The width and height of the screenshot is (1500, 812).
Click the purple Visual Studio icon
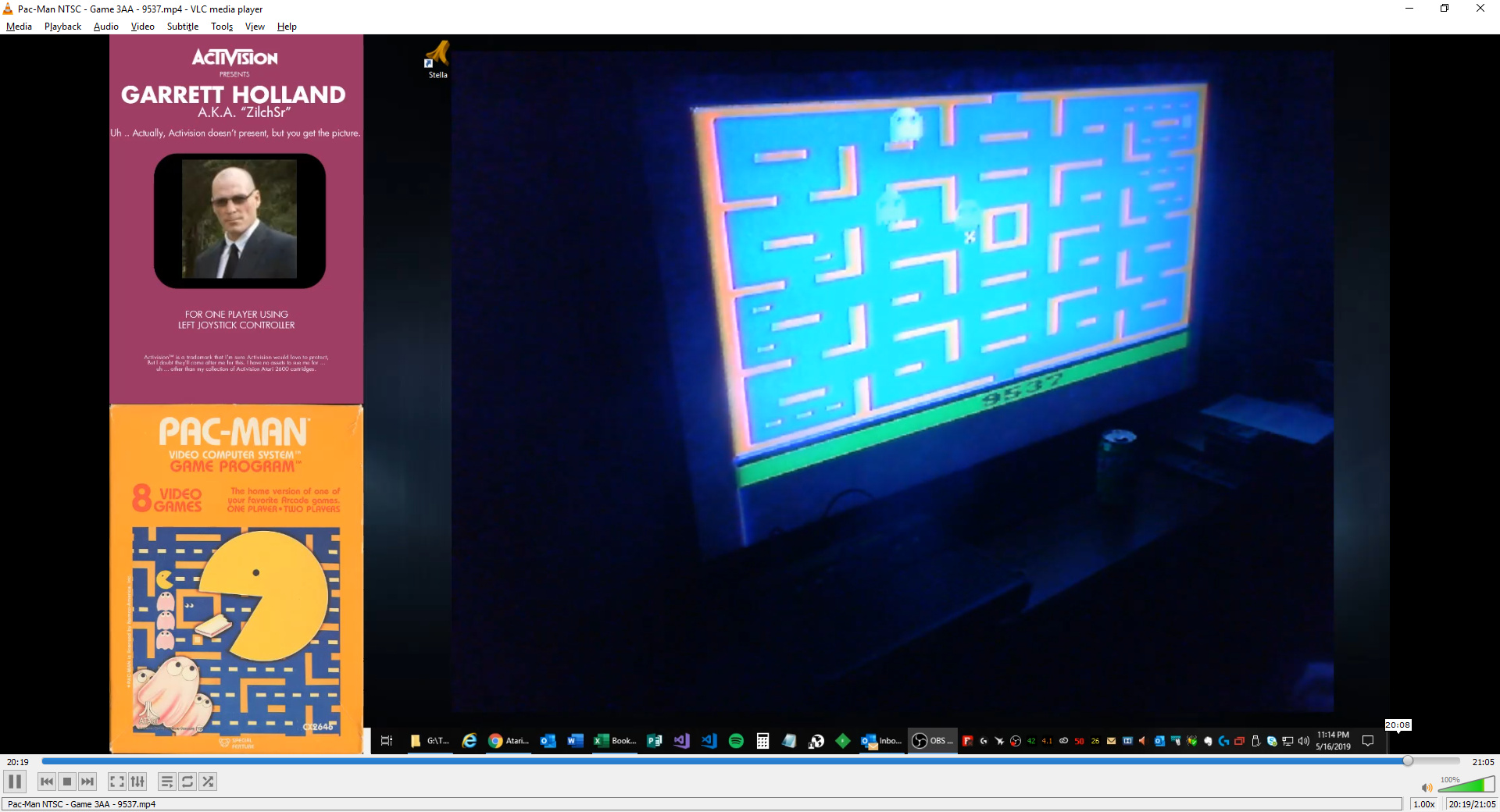[682, 741]
